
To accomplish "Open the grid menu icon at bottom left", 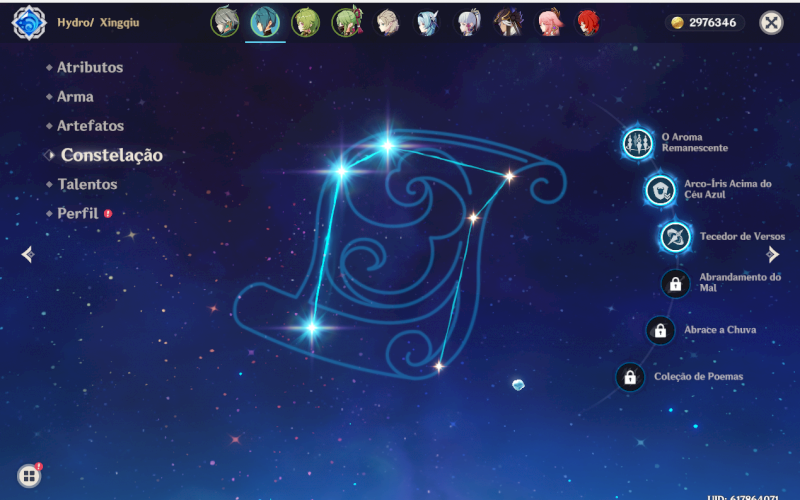I will 29,476.
